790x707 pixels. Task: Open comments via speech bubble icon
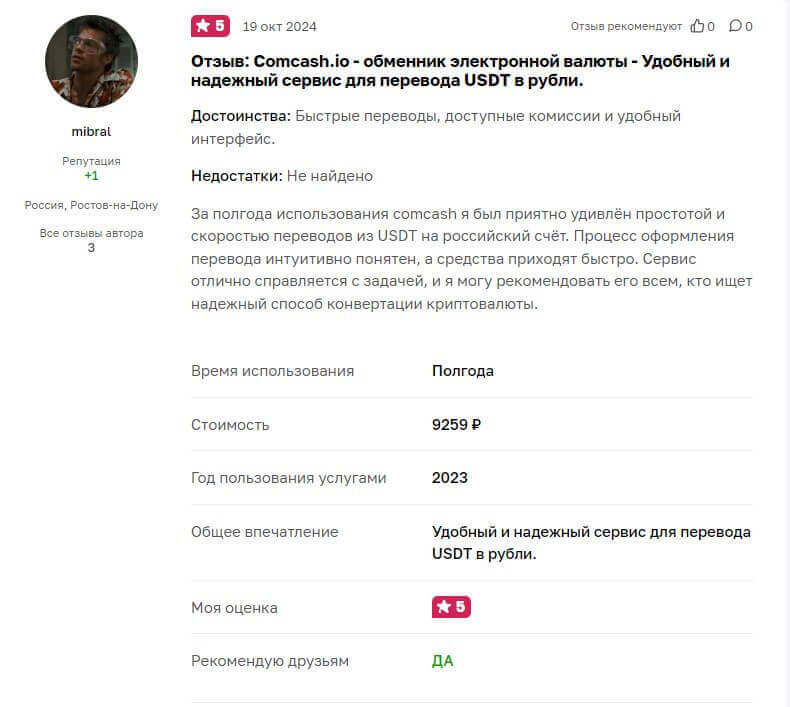(735, 26)
